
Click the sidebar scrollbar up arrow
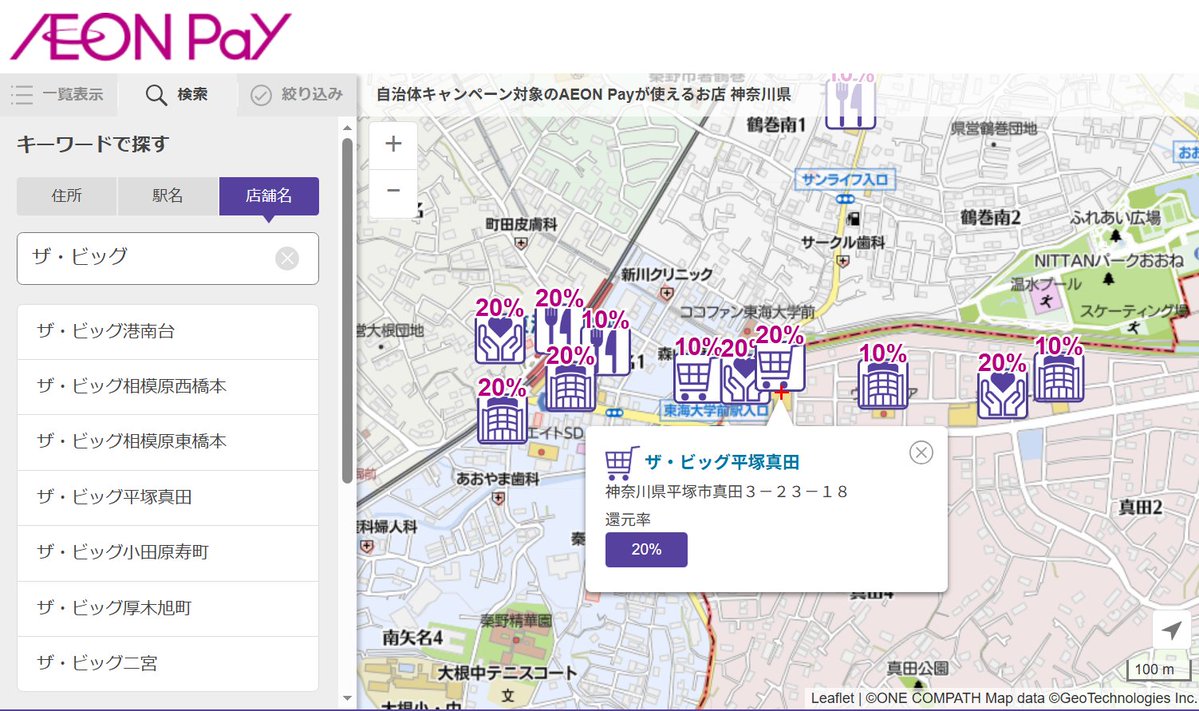(x=347, y=128)
